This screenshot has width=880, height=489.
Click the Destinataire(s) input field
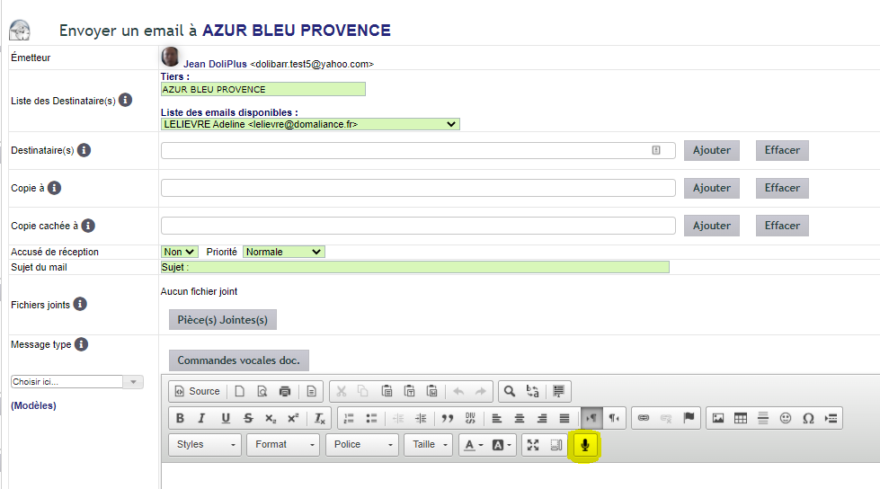pos(418,150)
